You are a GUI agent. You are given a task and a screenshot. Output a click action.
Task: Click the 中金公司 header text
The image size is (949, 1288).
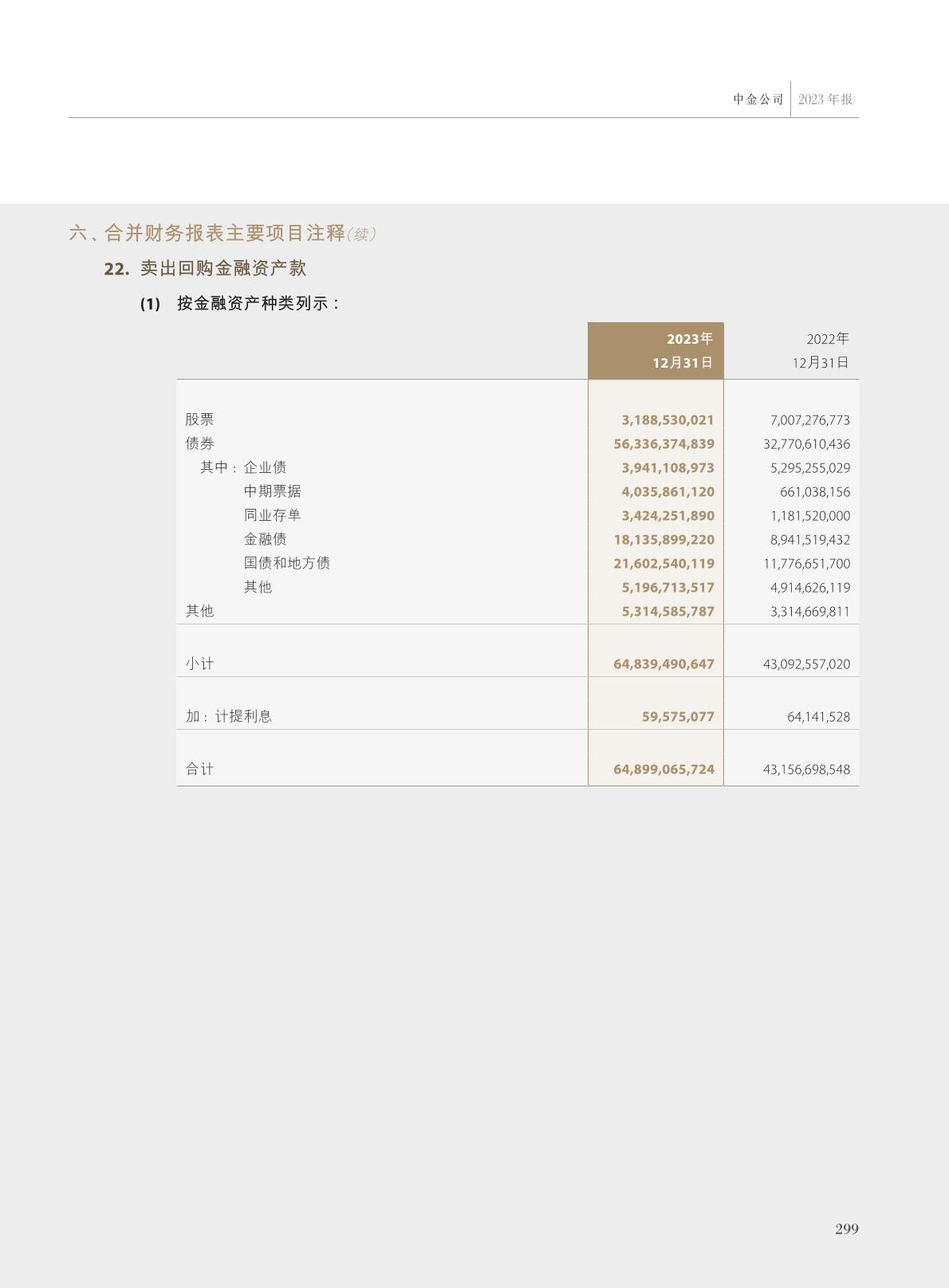pyautogui.click(x=758, y=100)
